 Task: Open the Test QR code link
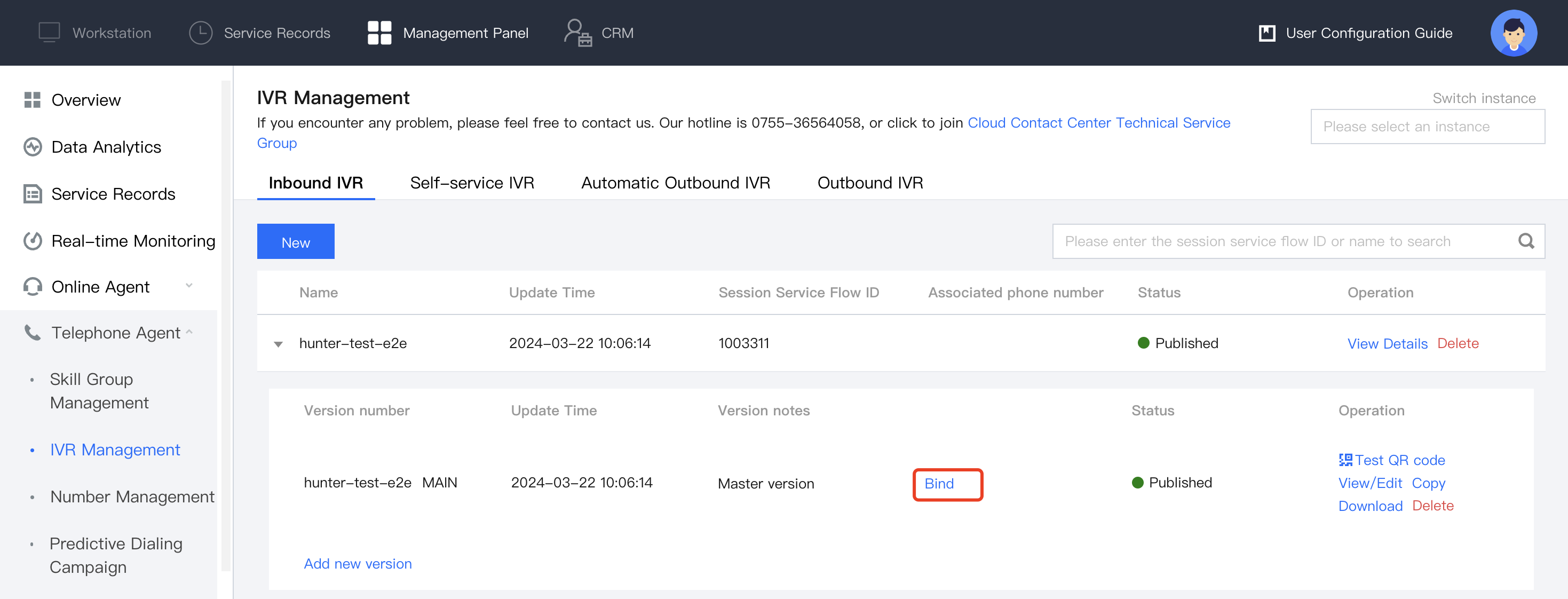(1391, 460)
